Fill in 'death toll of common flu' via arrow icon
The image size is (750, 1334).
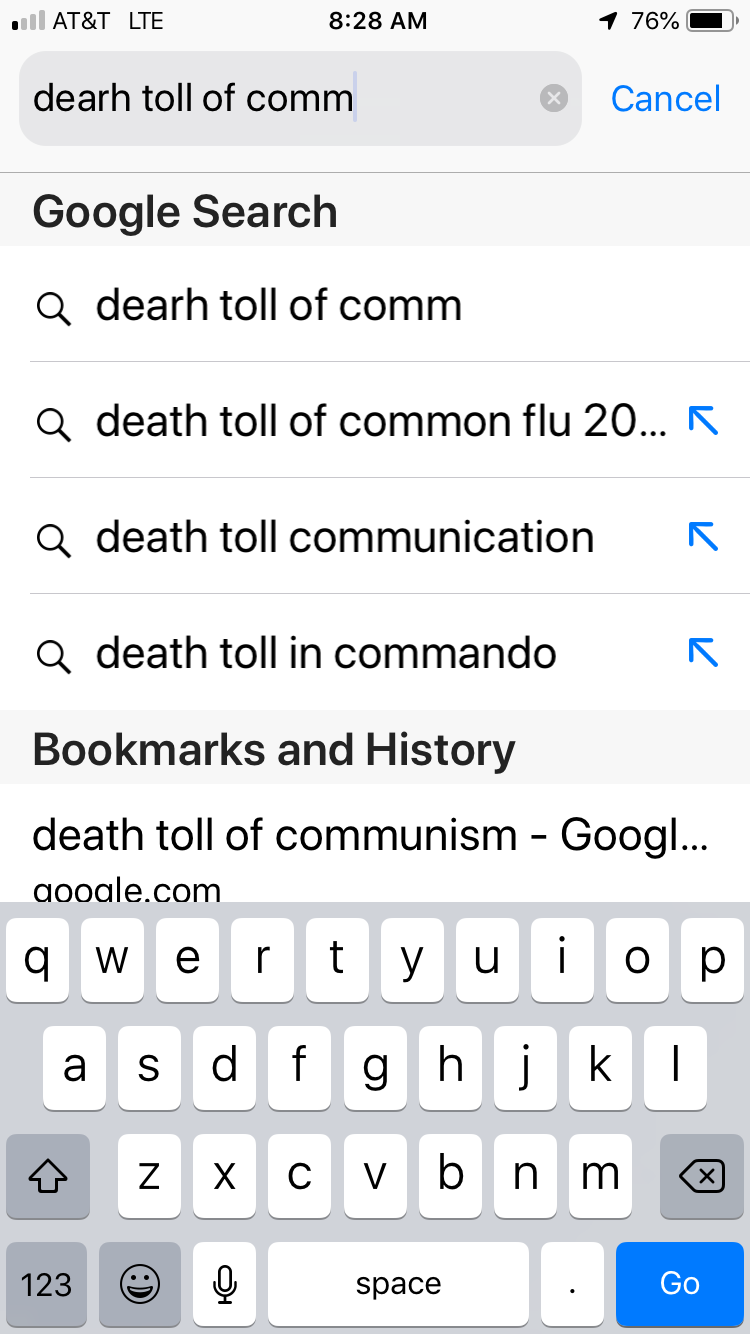coord(704,421)
